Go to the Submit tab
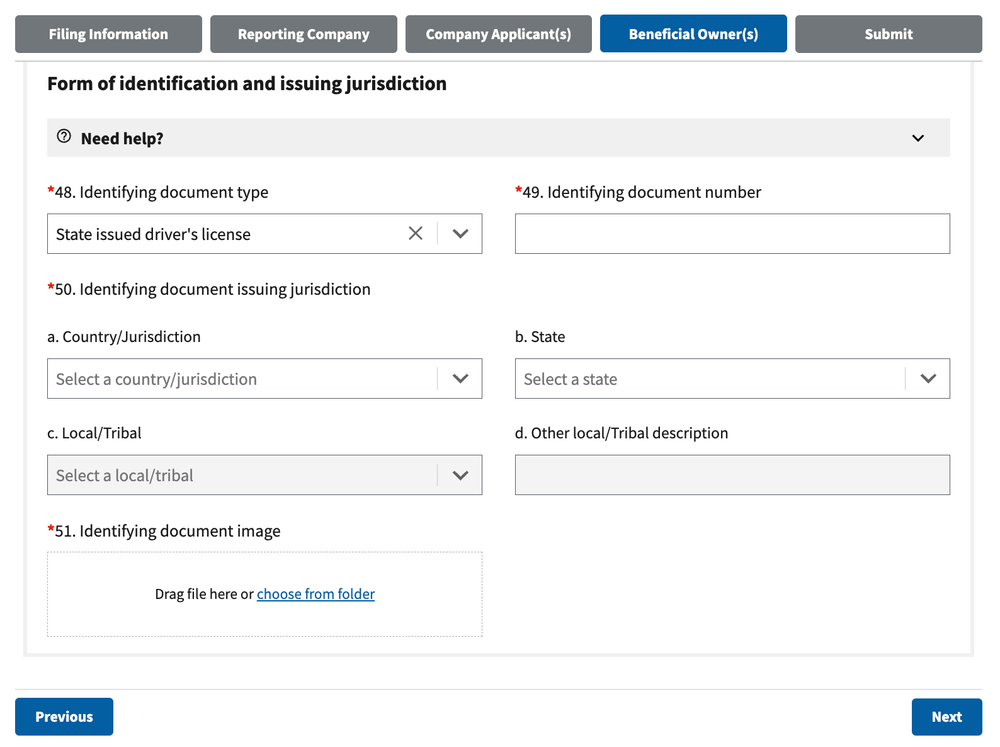1000x747 pixels. pyautogui.click(x=888, y=34)
